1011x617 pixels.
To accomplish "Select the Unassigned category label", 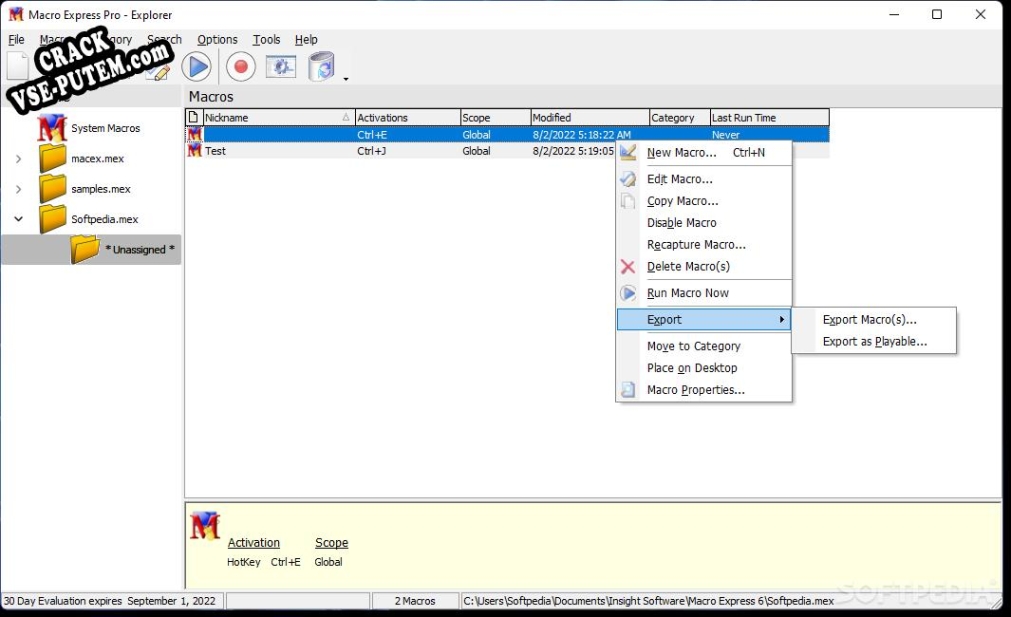I will (x=140, y=250).
